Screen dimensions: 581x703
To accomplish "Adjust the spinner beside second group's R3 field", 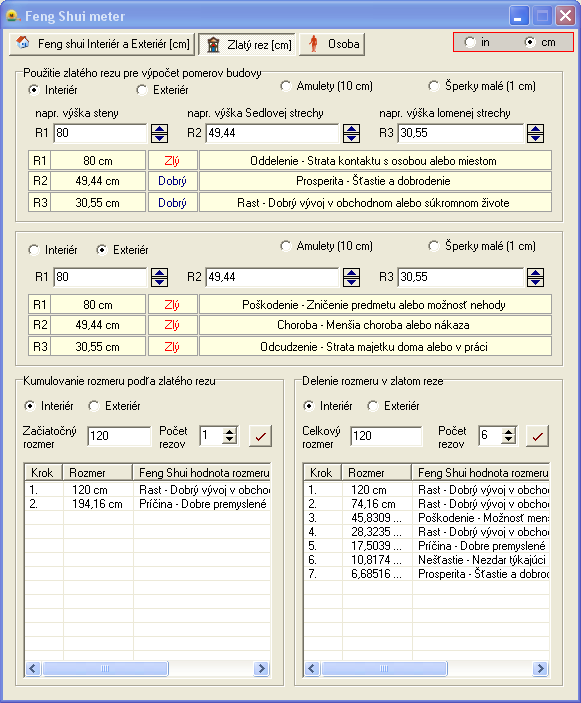I will (535, 277).
